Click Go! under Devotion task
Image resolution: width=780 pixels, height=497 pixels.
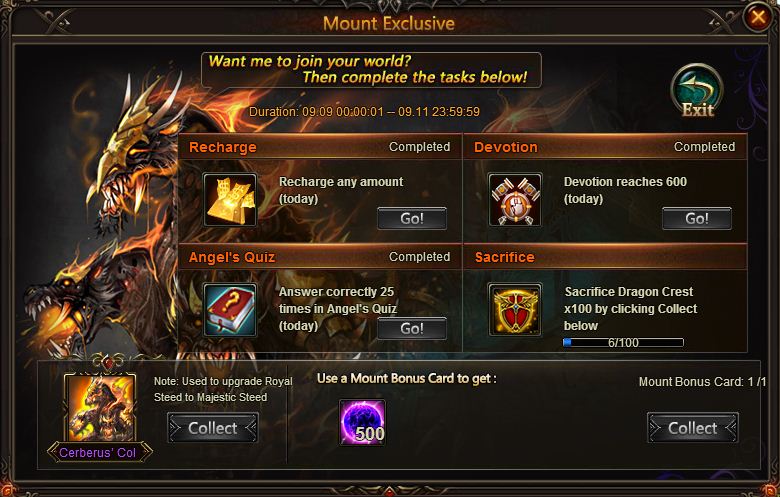[697, 218]
